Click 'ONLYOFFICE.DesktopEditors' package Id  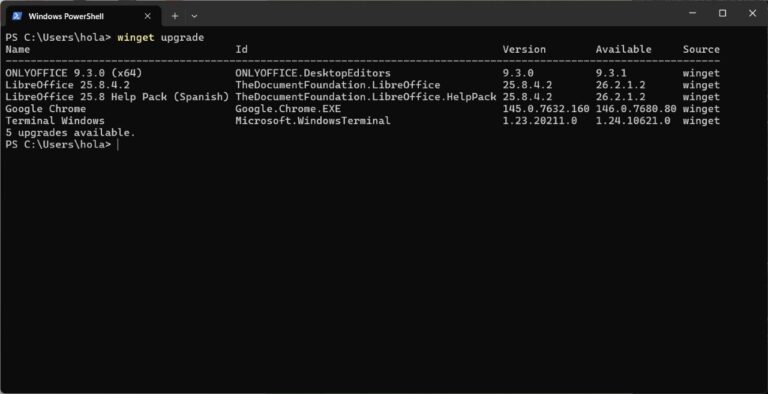click(x=313, y=73)
